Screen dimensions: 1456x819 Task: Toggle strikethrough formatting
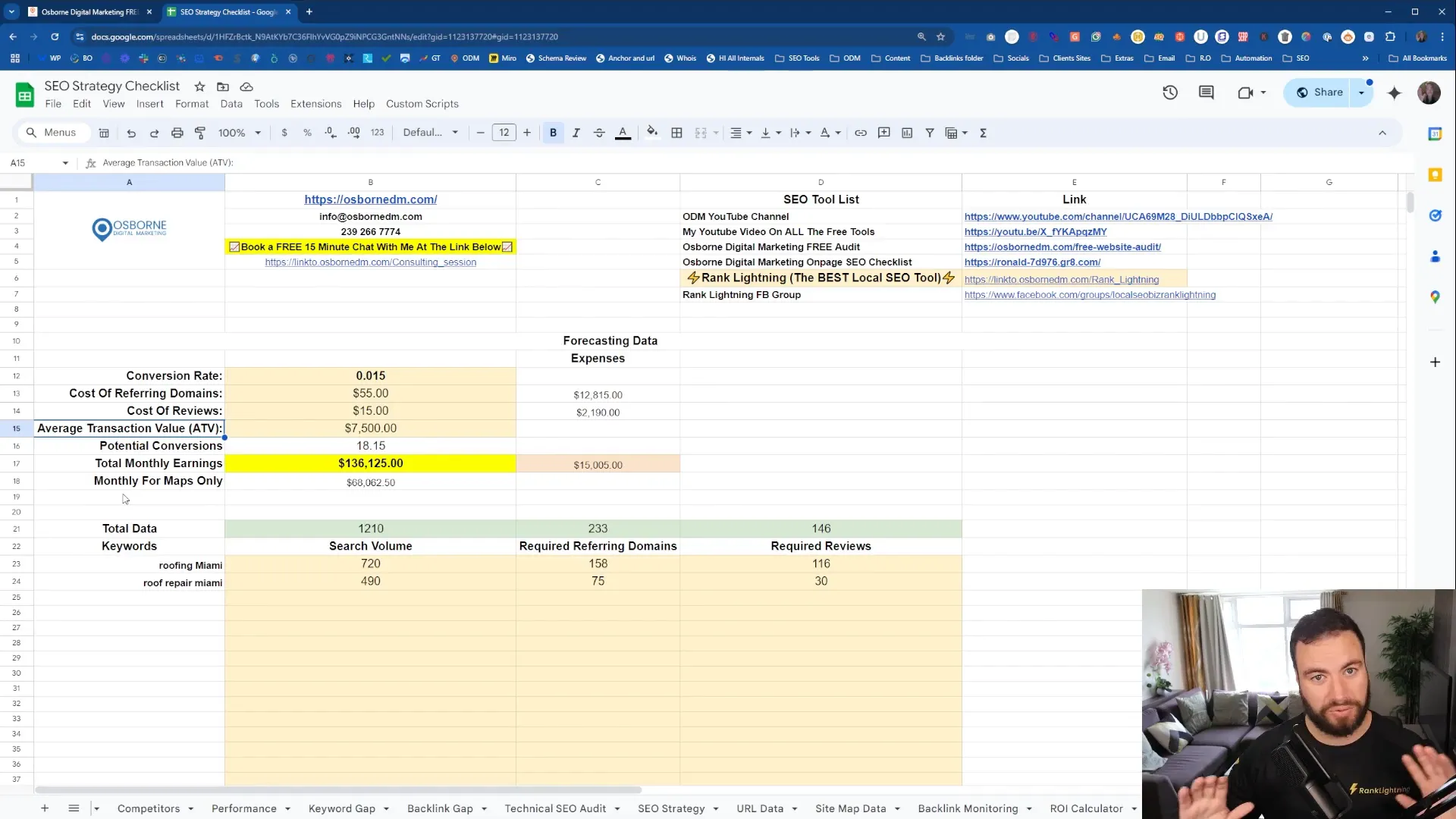[x=599, y=133]
